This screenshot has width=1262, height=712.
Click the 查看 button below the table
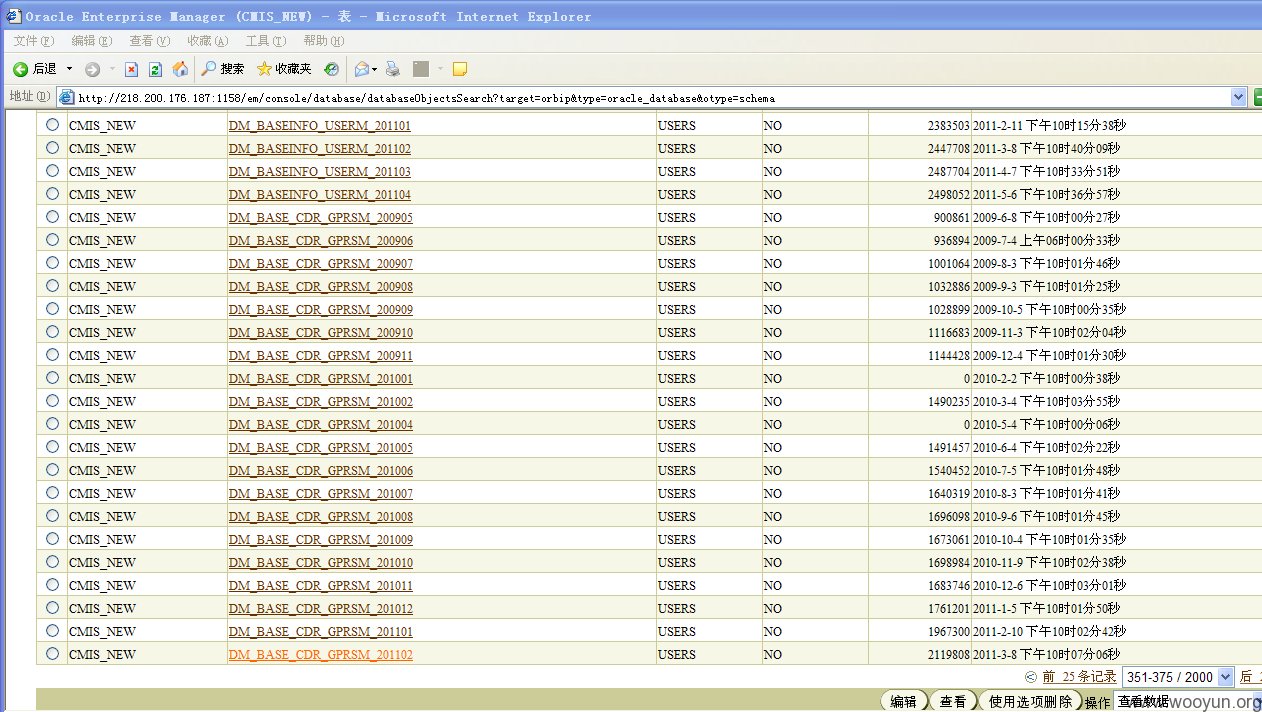(952, 702)
